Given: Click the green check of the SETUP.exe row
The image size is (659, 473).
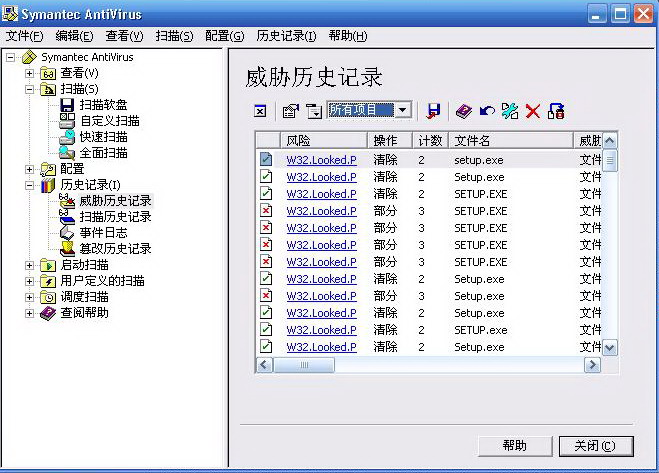Looking at the screenshot, I should pos(266,330).
